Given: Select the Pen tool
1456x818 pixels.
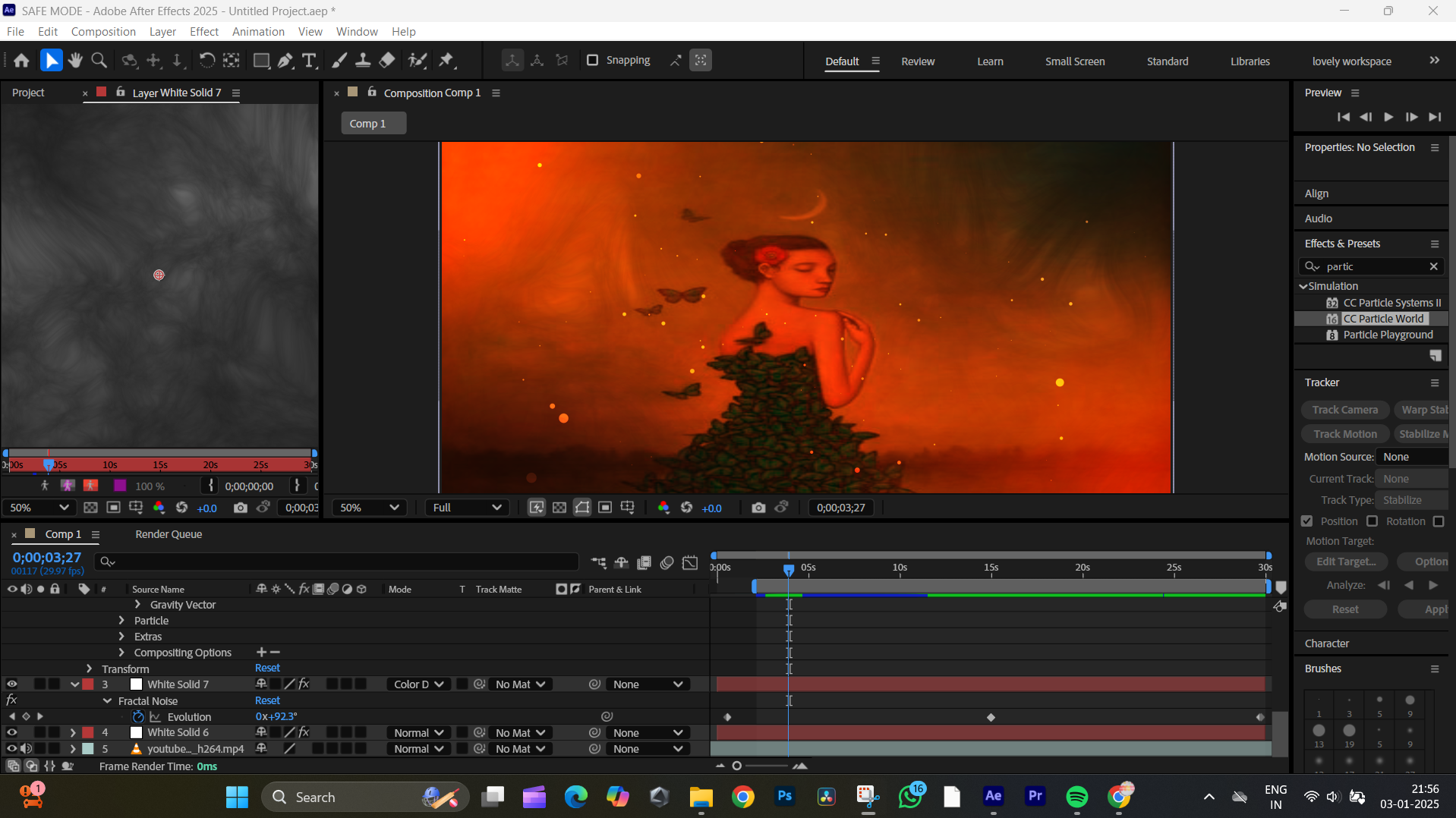Looking at the screenshot, I should point(285,61).
